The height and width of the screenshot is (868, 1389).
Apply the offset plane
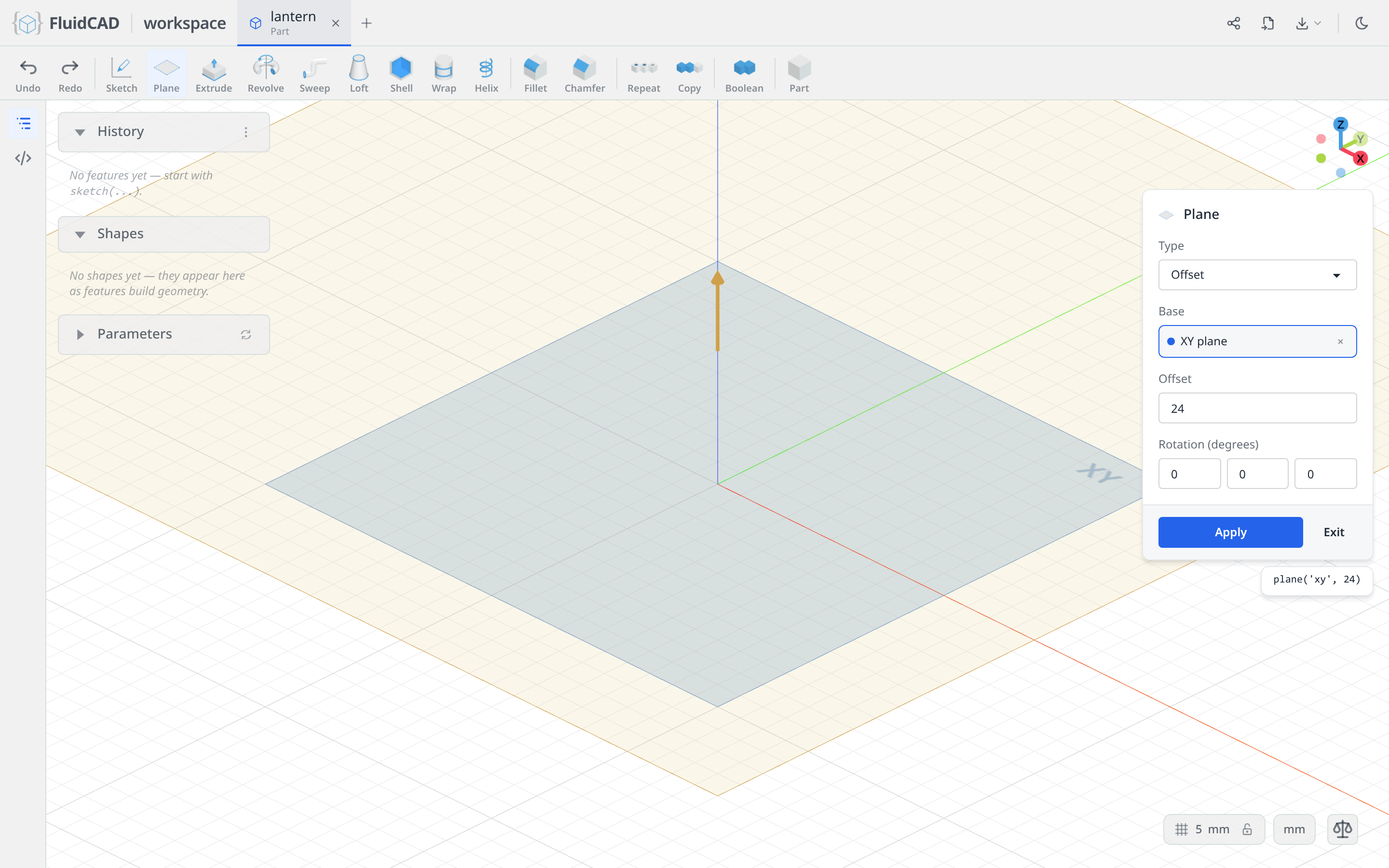(1230, 532)
